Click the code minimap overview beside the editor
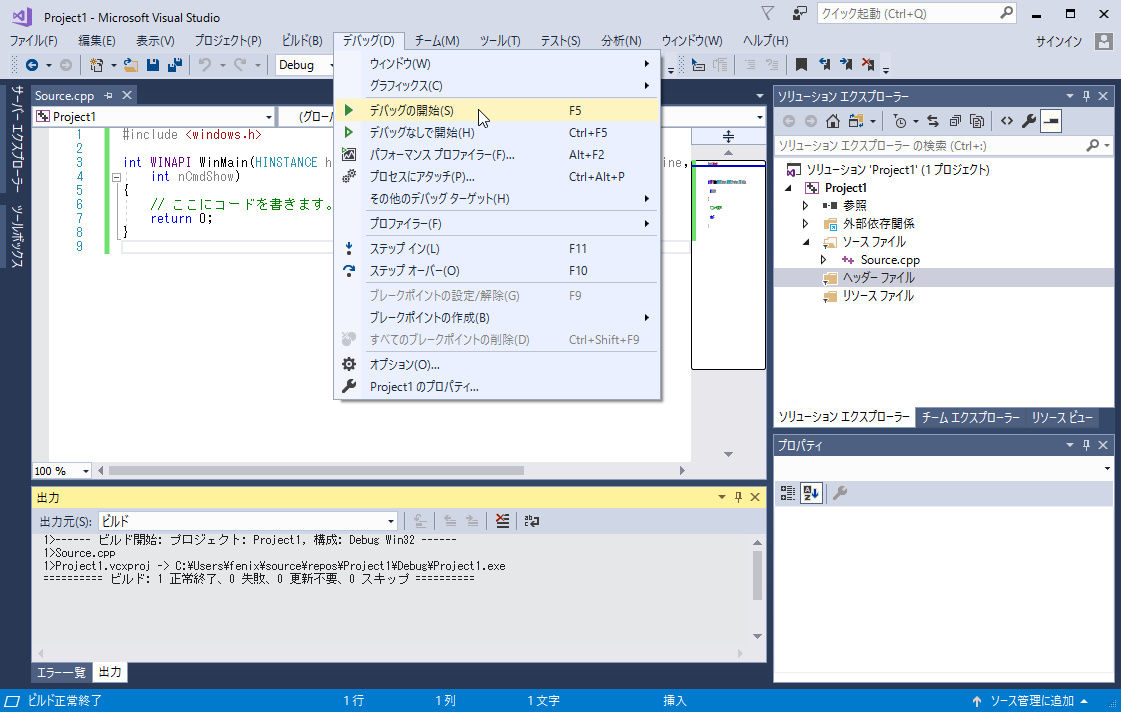The image size is (1121, 712). click(x=729, y=264)
